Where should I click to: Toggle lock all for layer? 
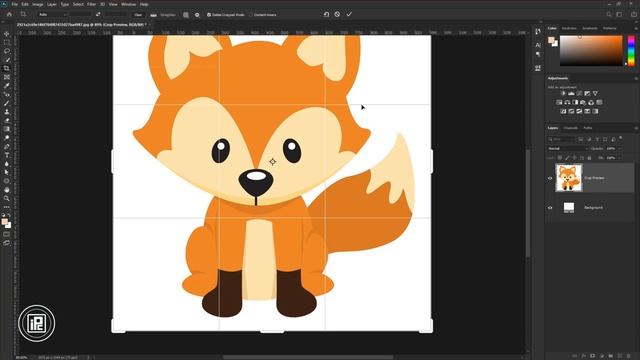589,158
